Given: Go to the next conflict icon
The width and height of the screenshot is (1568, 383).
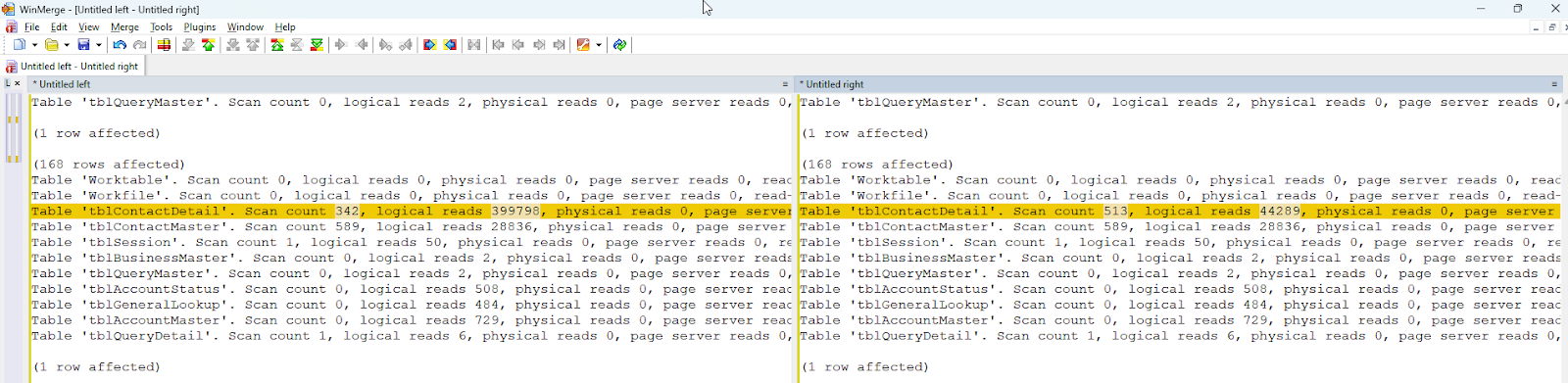Looking at the screenshot, I should [232, 45].
